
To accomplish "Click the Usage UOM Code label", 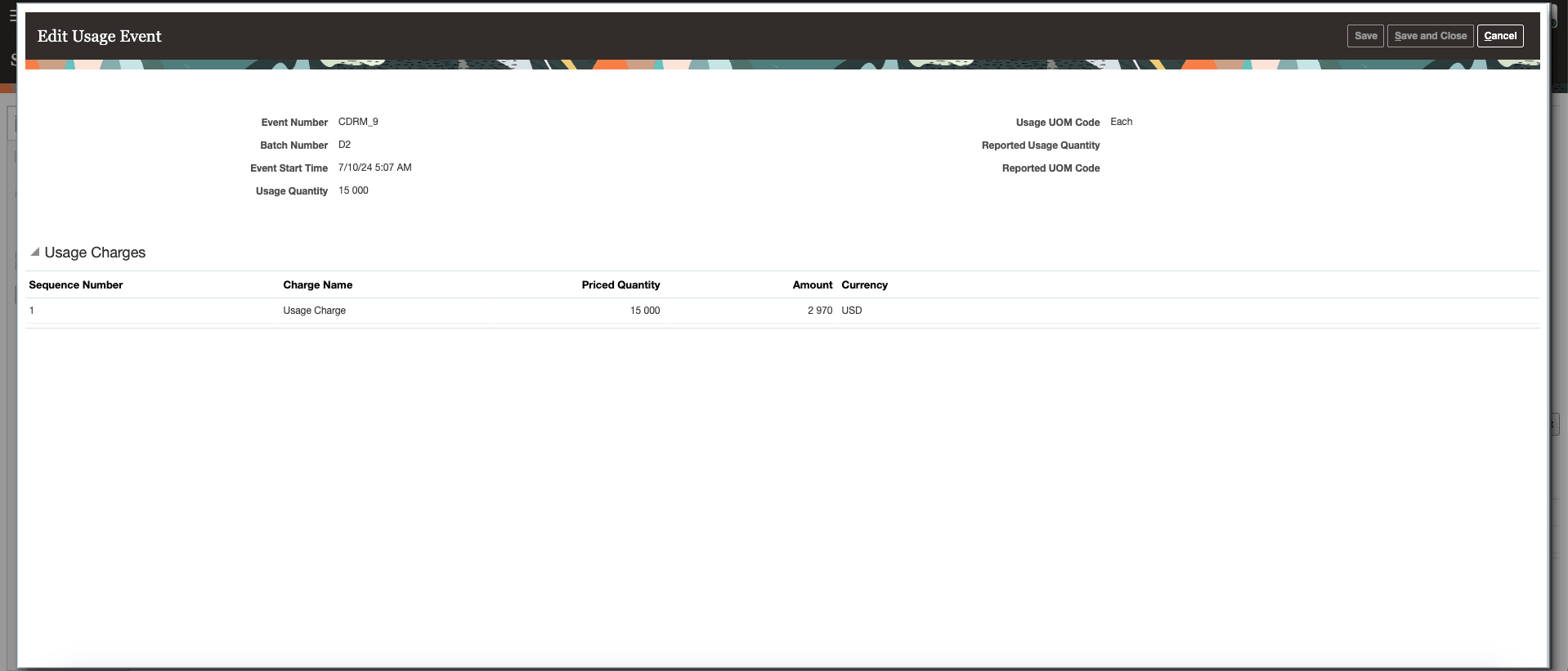I will click(x=1058, y=123).
